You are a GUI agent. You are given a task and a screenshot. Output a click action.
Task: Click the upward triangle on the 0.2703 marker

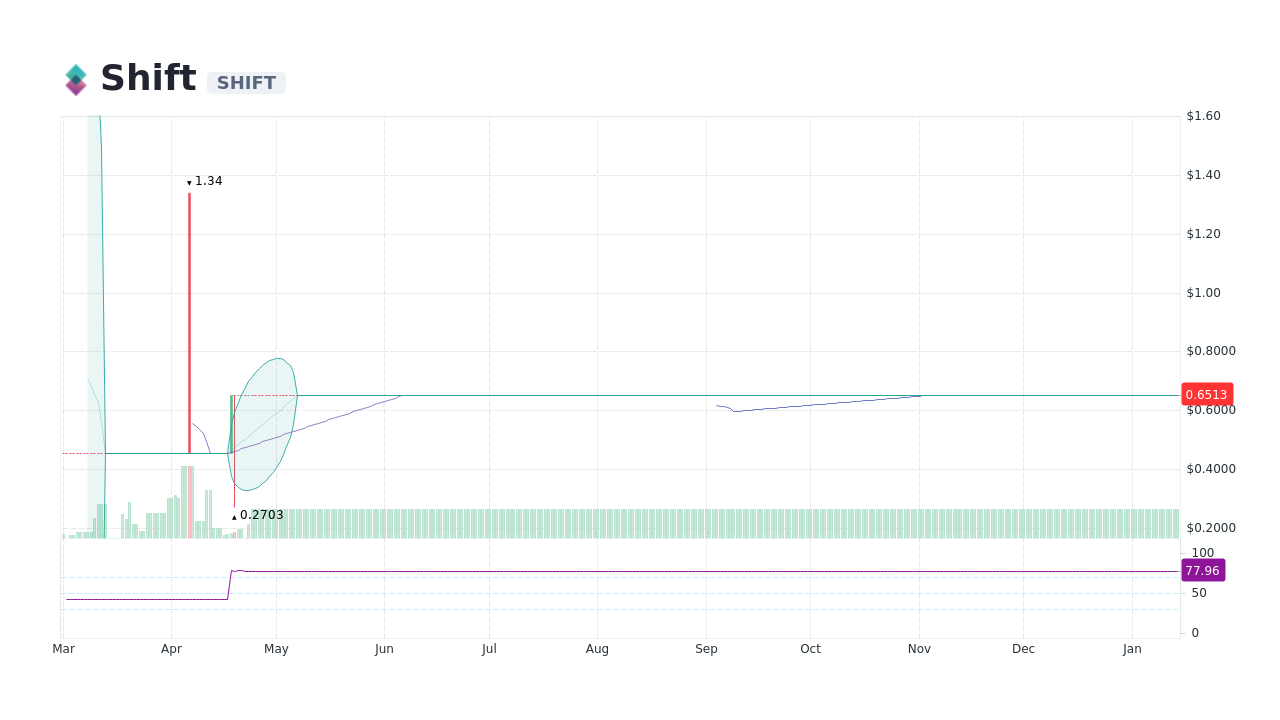pyautogui.click(x=234, y=516)
